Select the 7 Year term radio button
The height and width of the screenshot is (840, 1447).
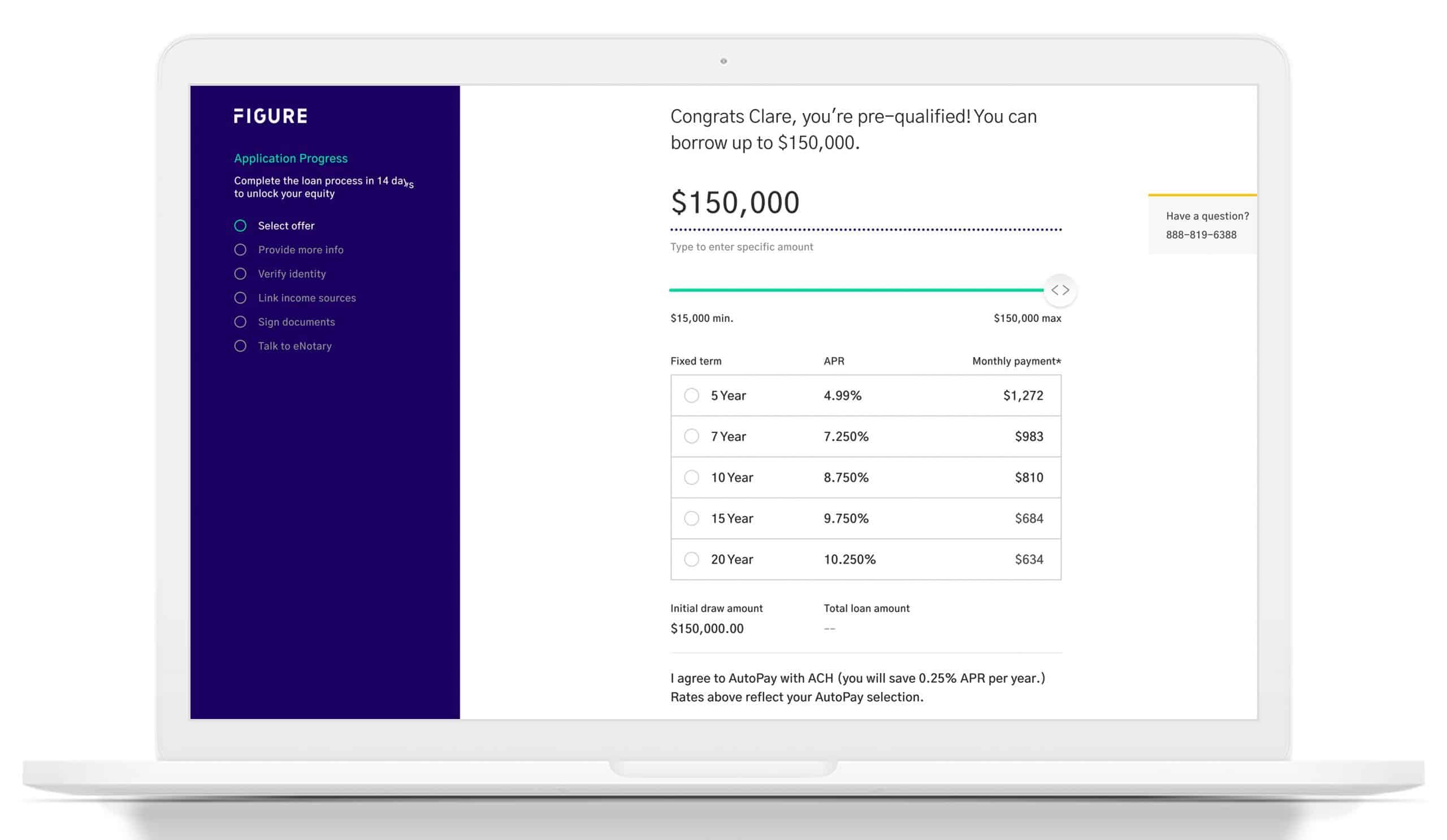(691, 436)
